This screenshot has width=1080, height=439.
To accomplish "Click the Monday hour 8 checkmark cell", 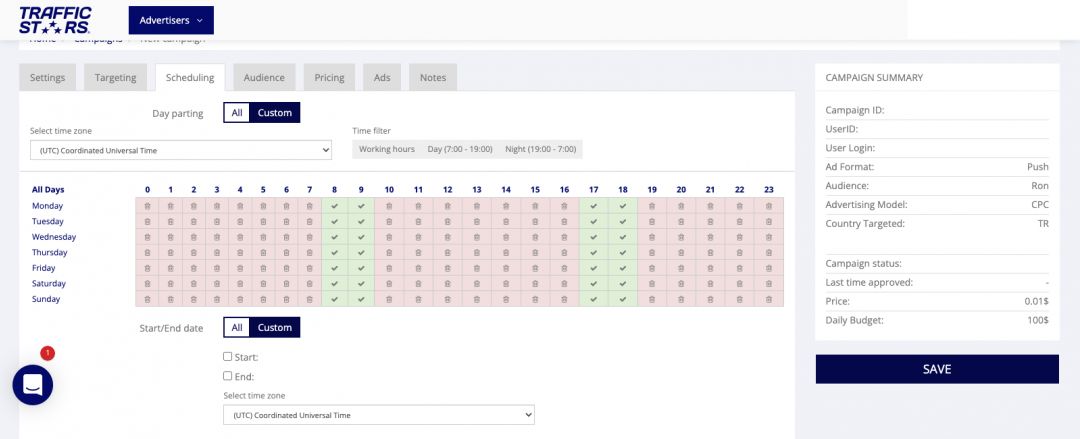I will click(x=334, y=205).
